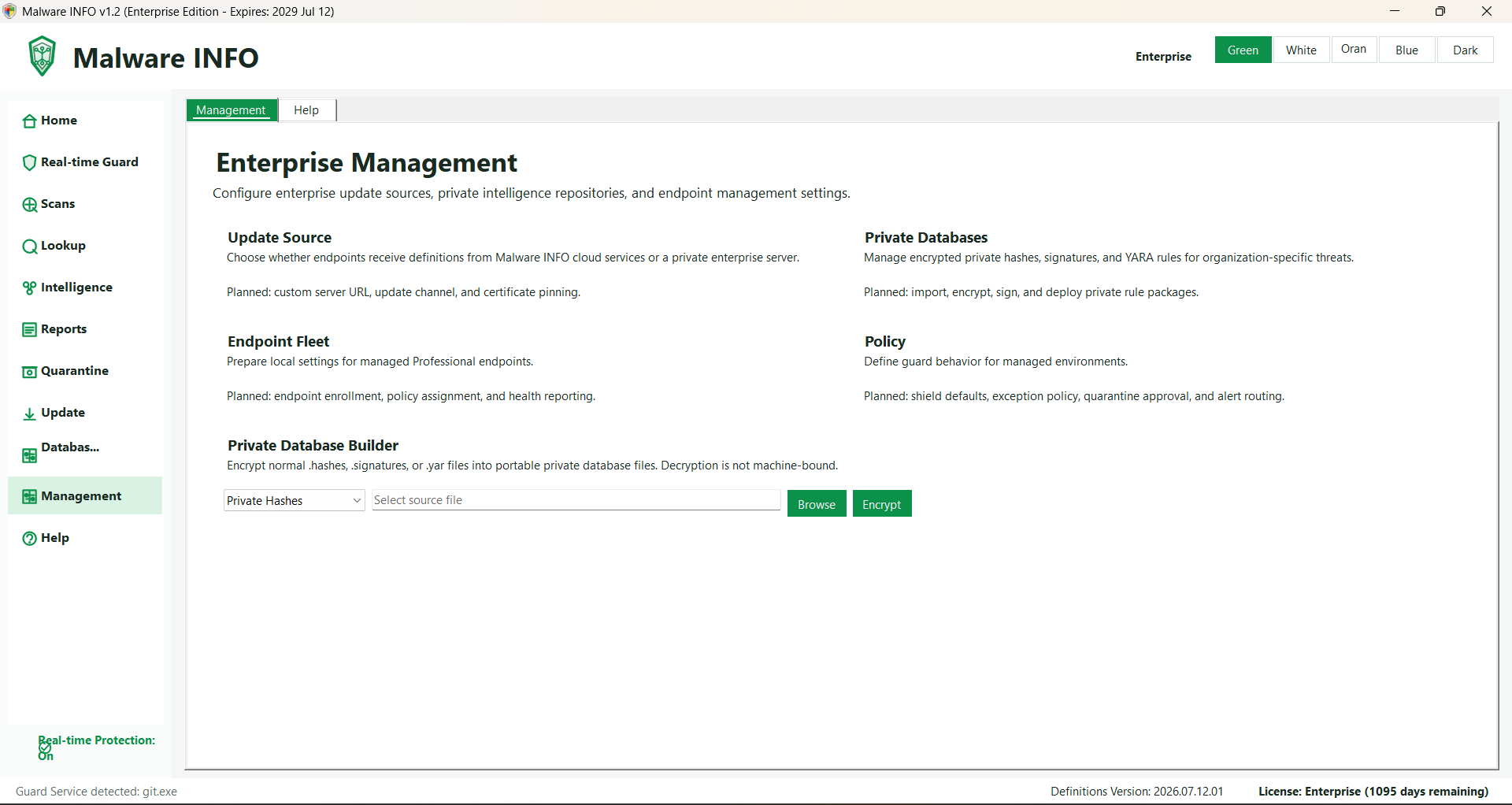Click the Lookup magnifier icon
This screenshot has height=805, width=1512.
click(x=29, y=247)
